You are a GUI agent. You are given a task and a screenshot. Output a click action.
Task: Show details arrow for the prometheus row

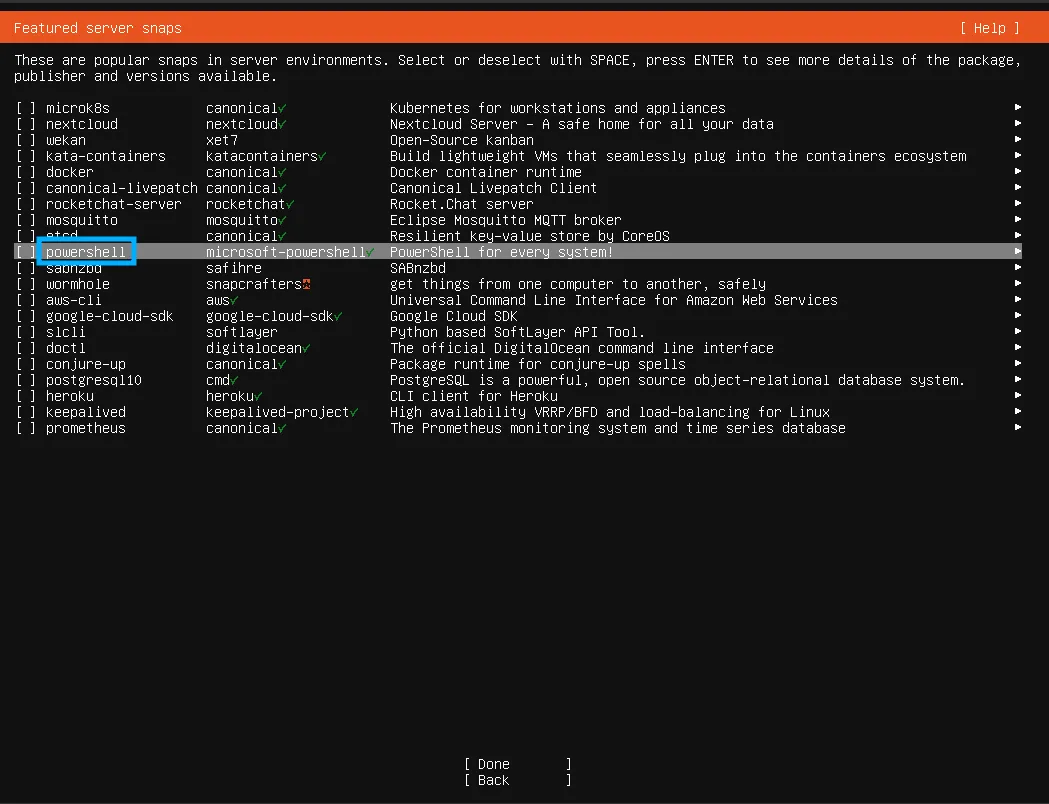coord(1018,428)
